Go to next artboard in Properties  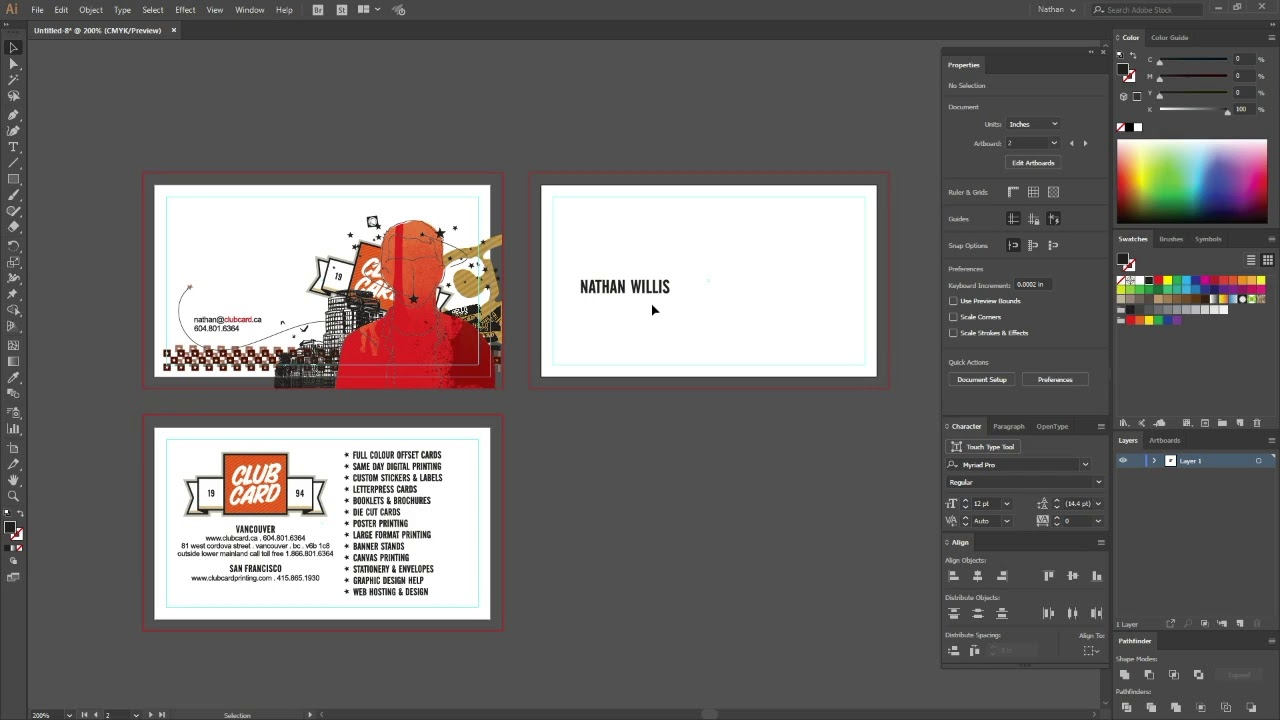click(x=1085, y=143)
